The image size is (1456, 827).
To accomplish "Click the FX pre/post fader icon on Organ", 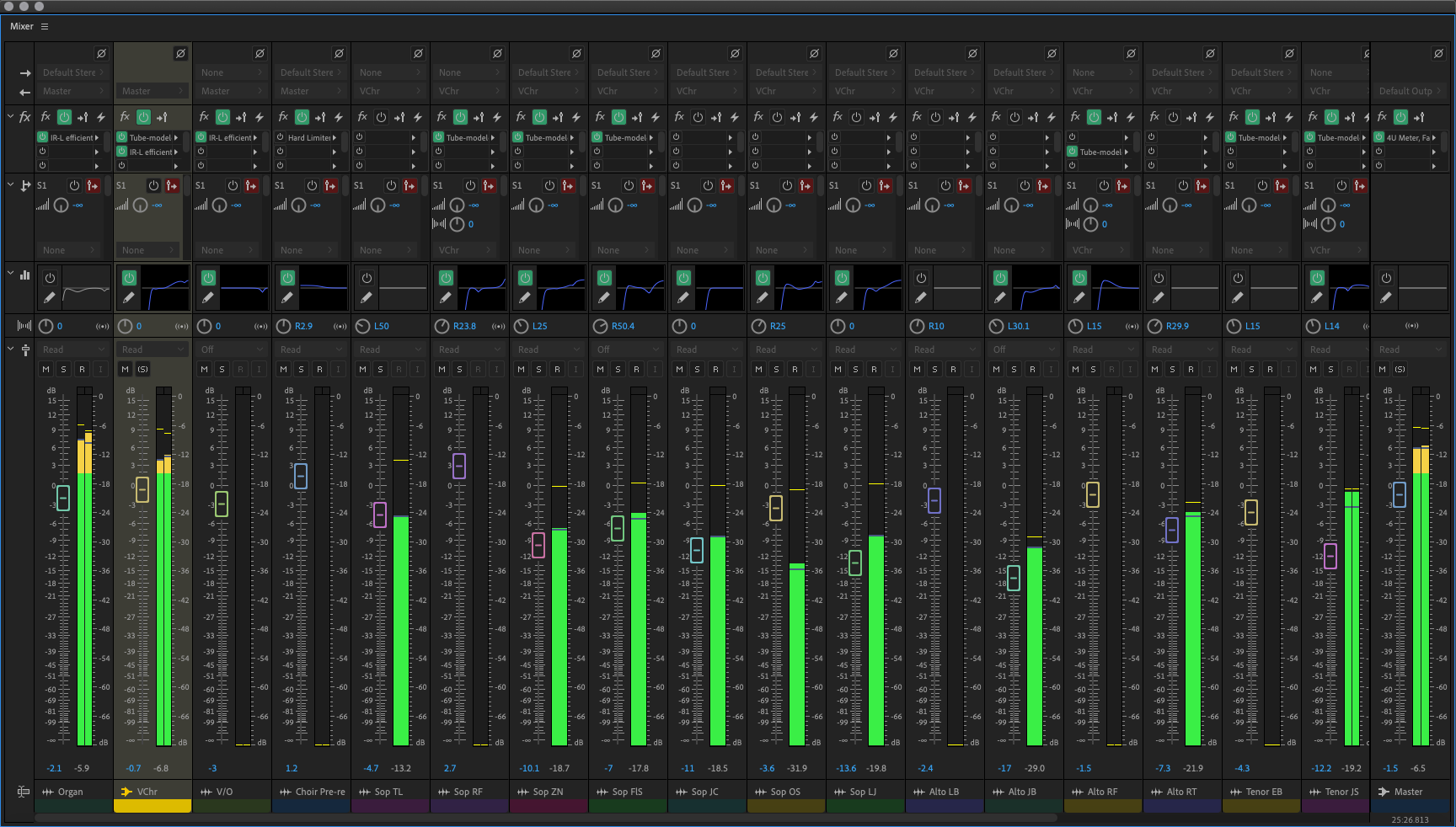I will coord(83,117).
